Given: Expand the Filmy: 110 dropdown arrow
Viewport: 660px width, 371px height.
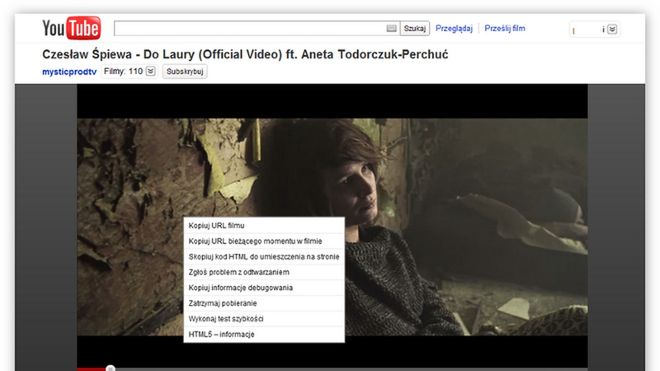Looking at the screenshot, I should click(x=150, y=71).
